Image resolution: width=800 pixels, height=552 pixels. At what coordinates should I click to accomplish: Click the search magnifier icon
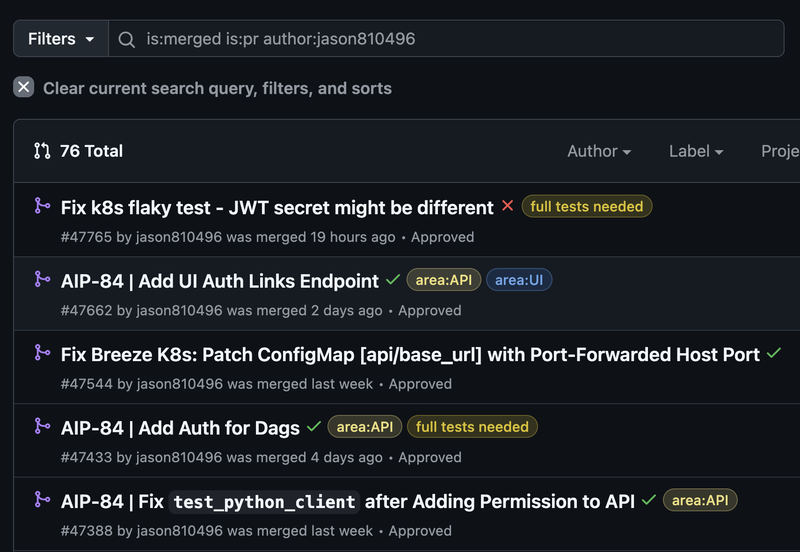(127, 39)
